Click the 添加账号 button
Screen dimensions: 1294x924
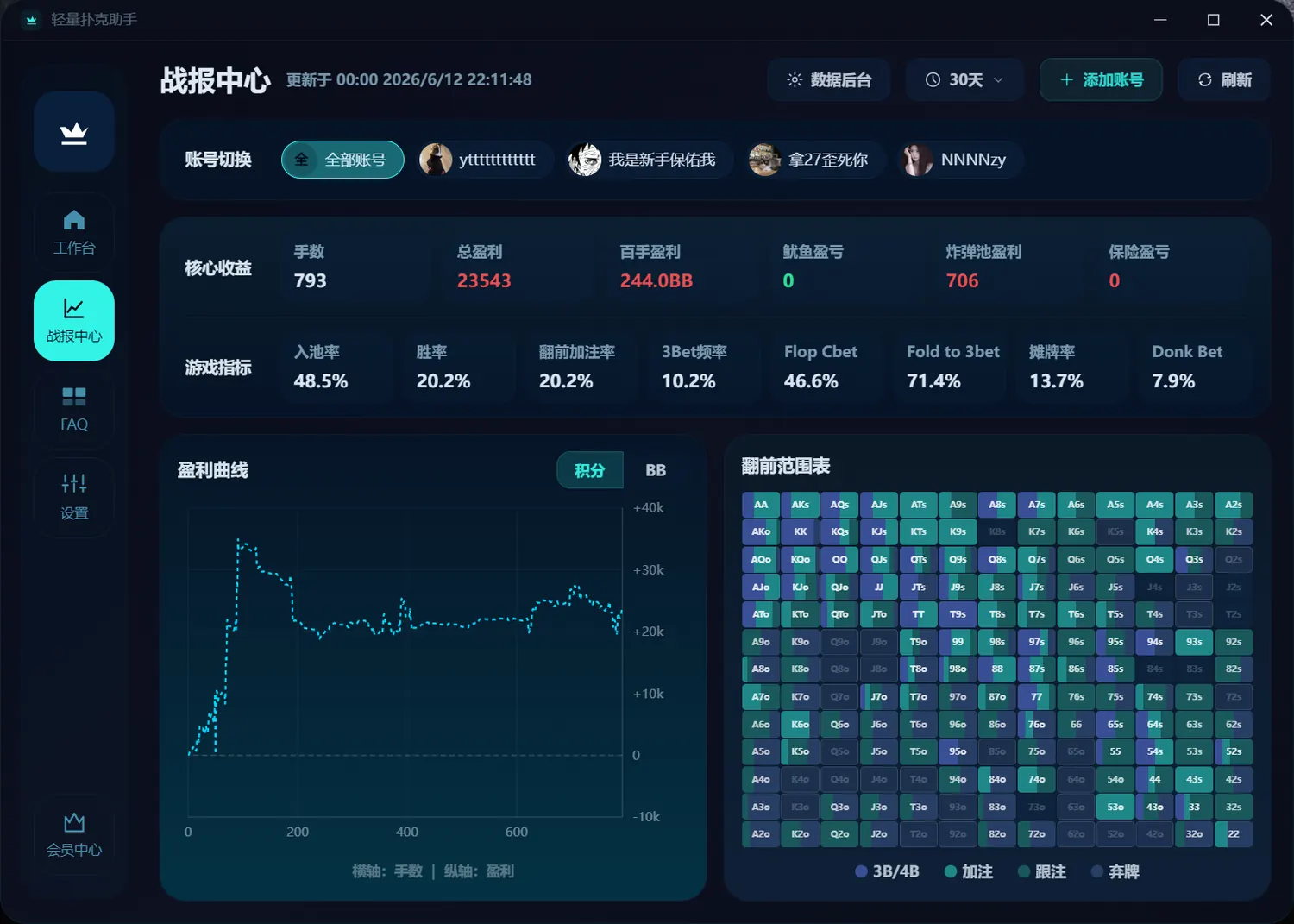pos(1101,80)
